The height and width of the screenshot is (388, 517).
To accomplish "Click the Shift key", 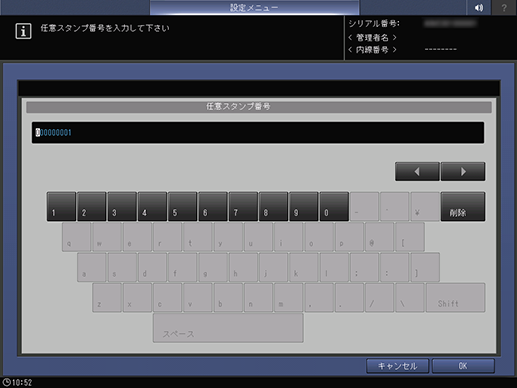I will tap(456, 298).
